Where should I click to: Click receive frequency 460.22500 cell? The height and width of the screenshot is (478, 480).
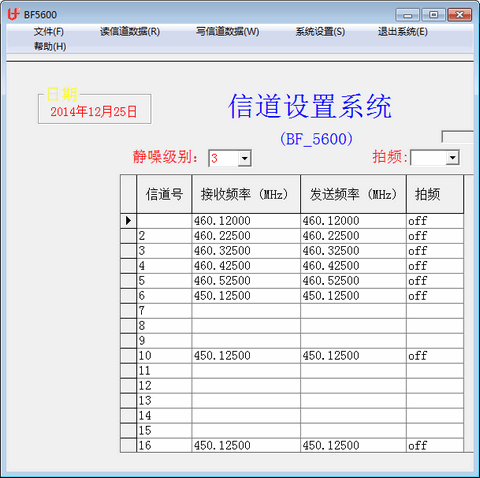point(246,236)
